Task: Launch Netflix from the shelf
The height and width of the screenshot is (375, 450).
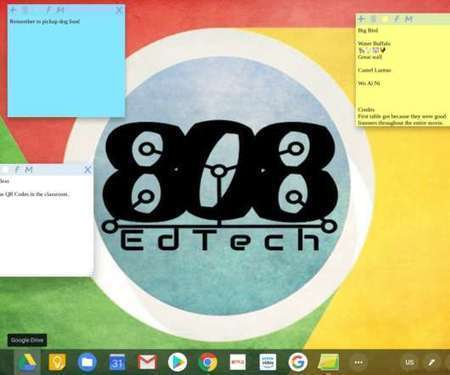Action: tap(238, 362)
